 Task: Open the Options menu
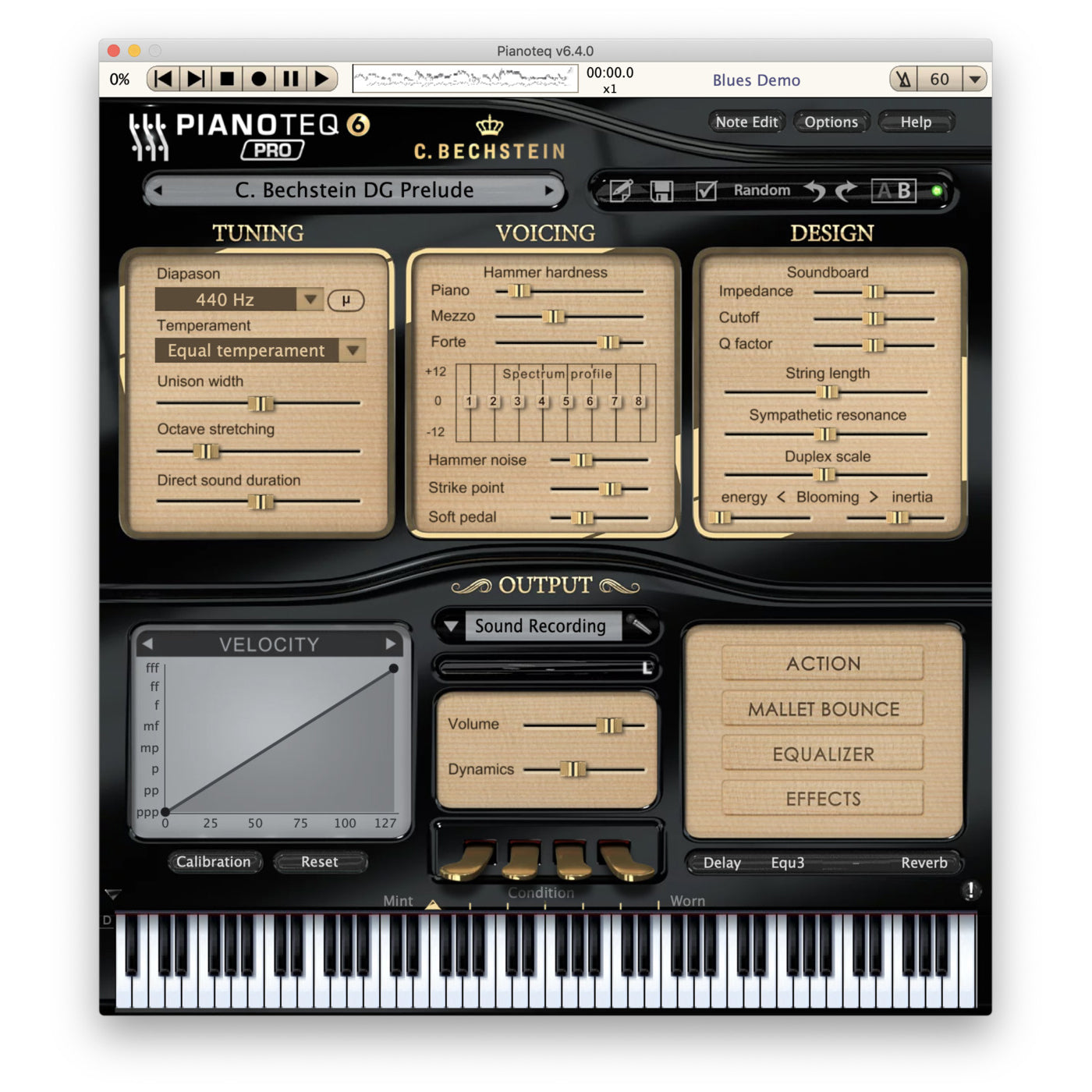tap(831, 122)
